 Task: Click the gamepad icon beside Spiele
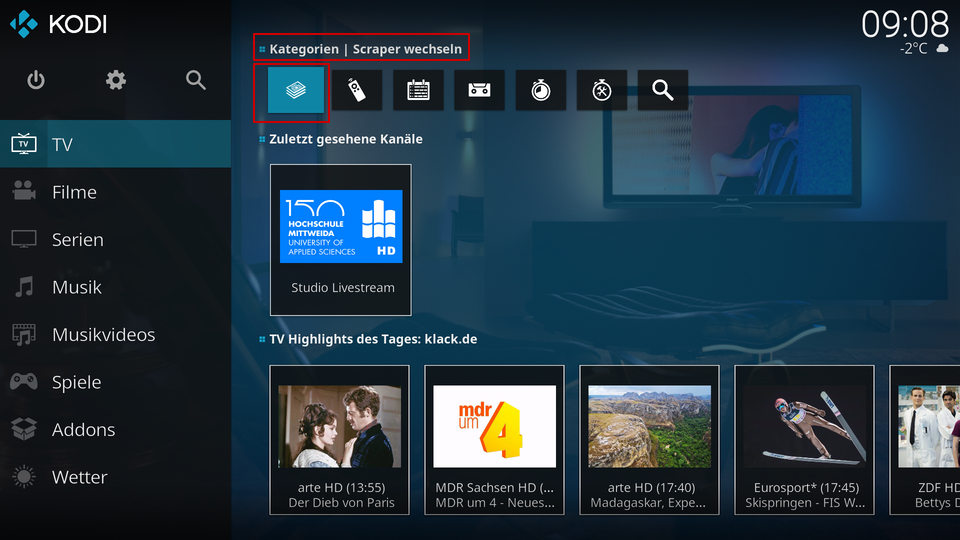[24, 382]
